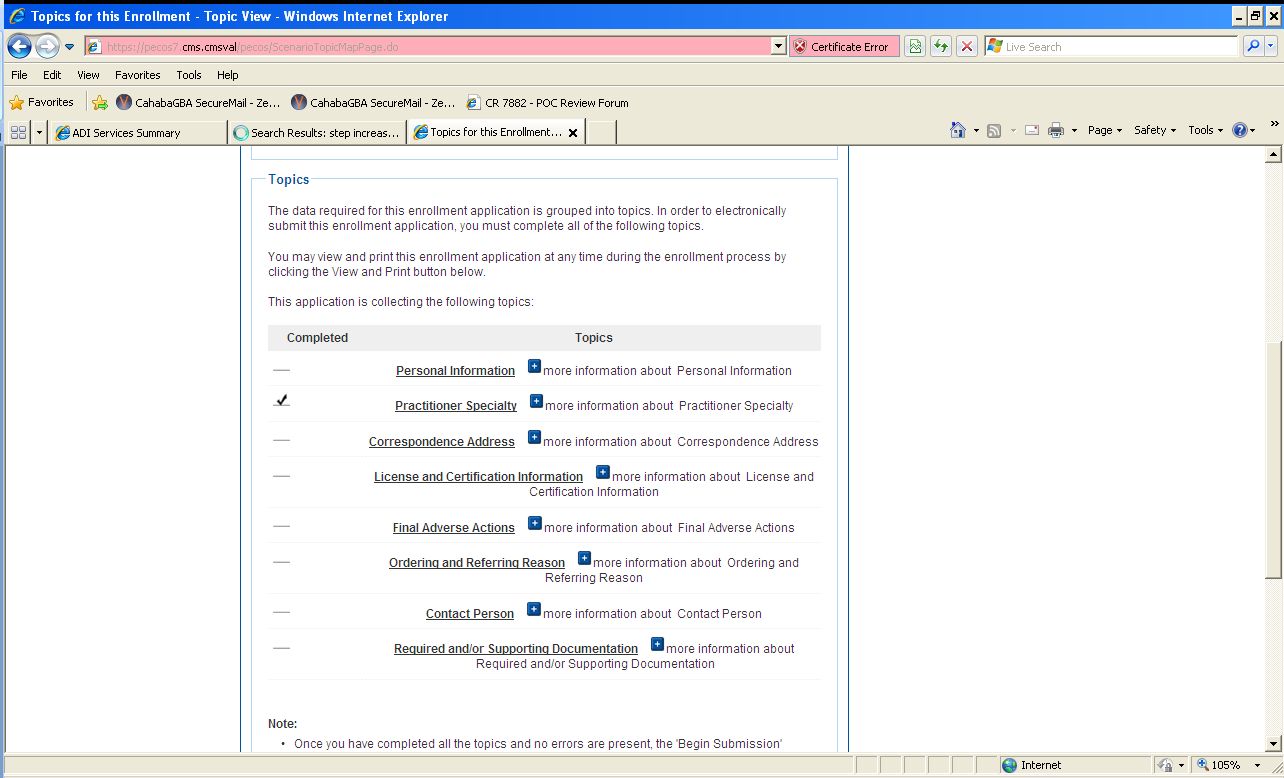The image size is (1284, 778).
Task: Open the address bar autocomplete dropdown arrow
Action: pyautogui.click(x=778, y=47)
